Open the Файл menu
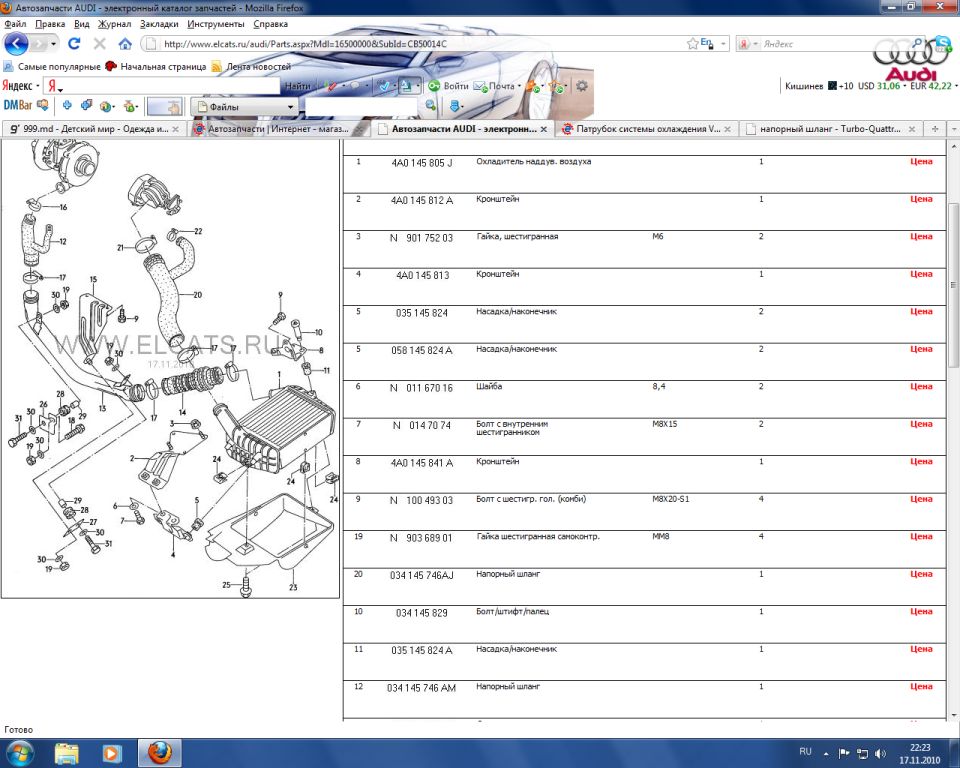This screenshot has width=960, height=768. tap(15, 24)
